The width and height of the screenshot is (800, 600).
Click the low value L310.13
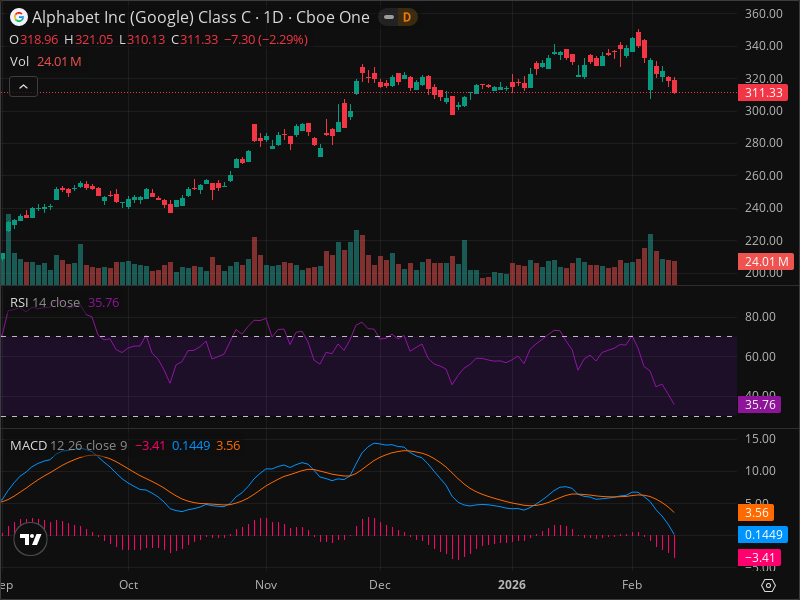coord(142,40)
